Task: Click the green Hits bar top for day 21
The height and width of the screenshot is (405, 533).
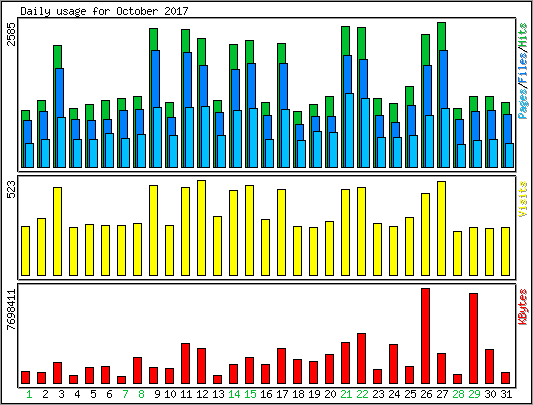Action: 346,41
